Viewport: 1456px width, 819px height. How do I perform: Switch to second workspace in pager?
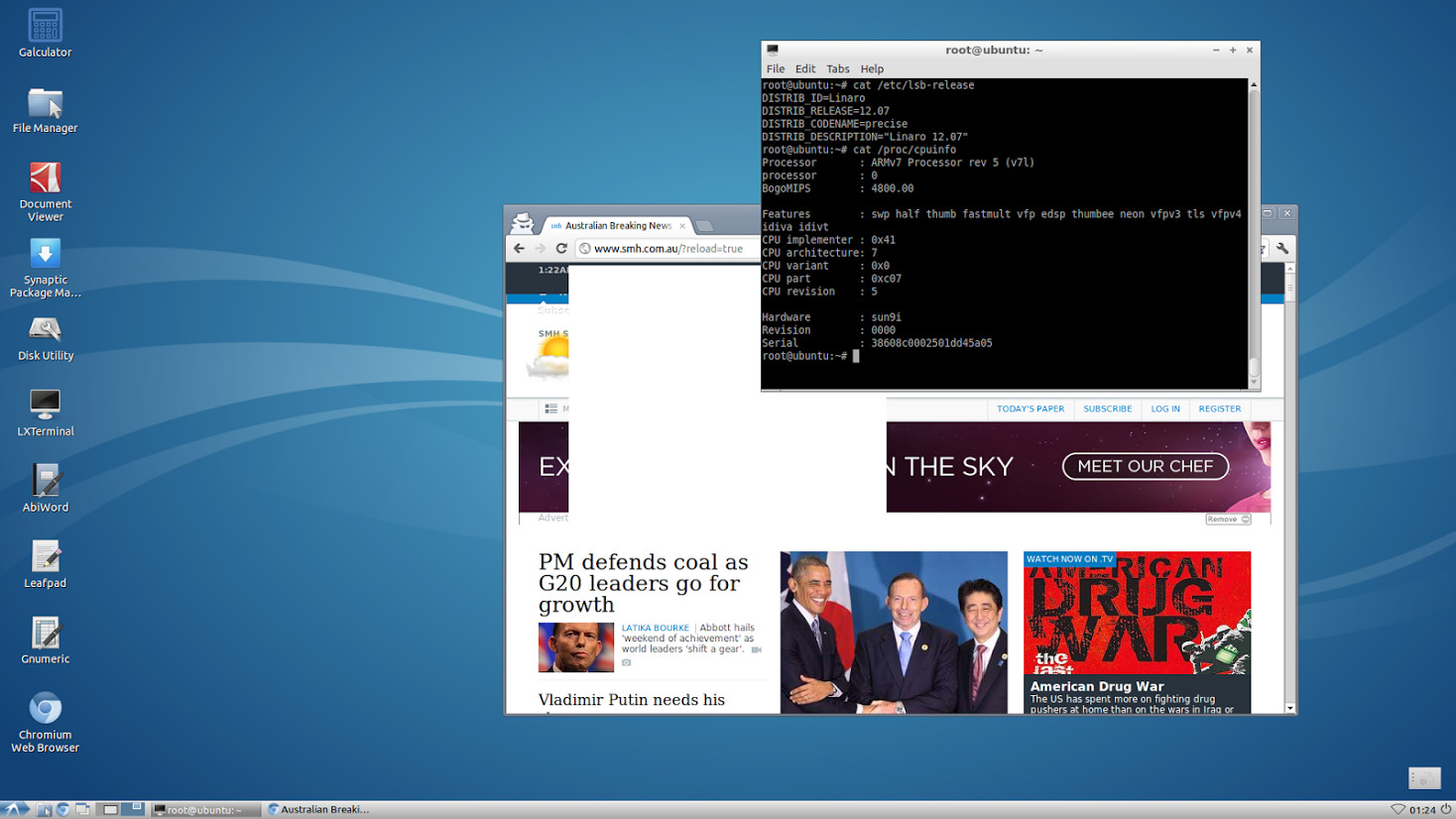click(x=133, y=809)
